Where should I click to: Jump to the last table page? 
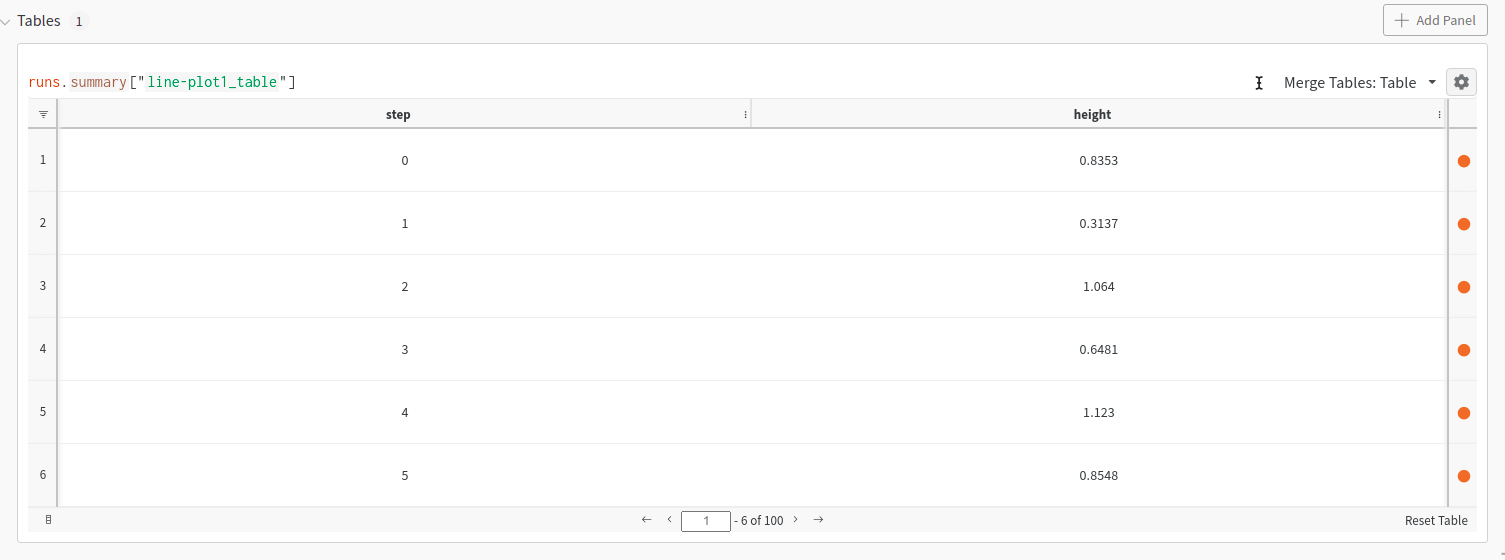[818, 519]
